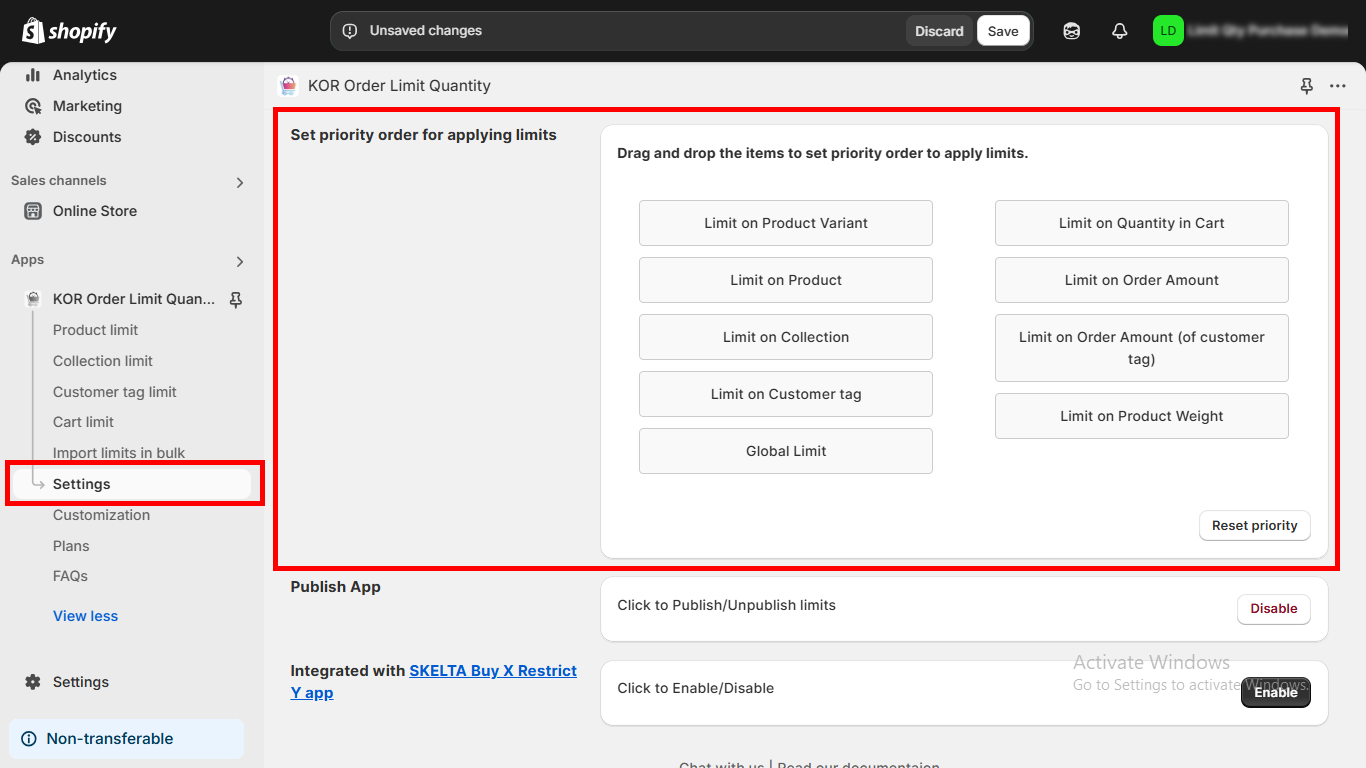
Task: Click the LD store avatar
Action: coord(1167,31)
